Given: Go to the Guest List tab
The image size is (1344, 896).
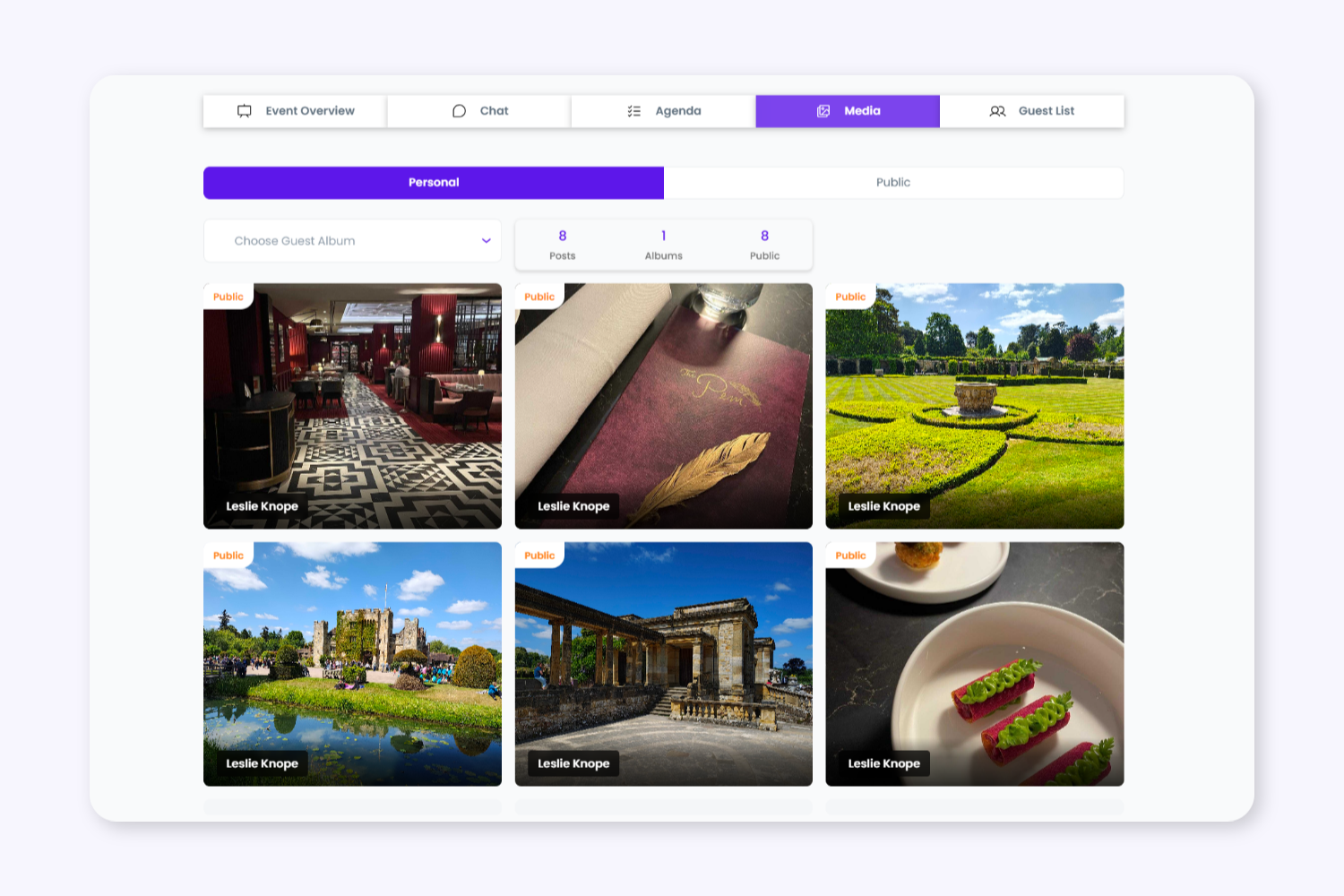Looking at the screenshot, I should click(1031, 111).
